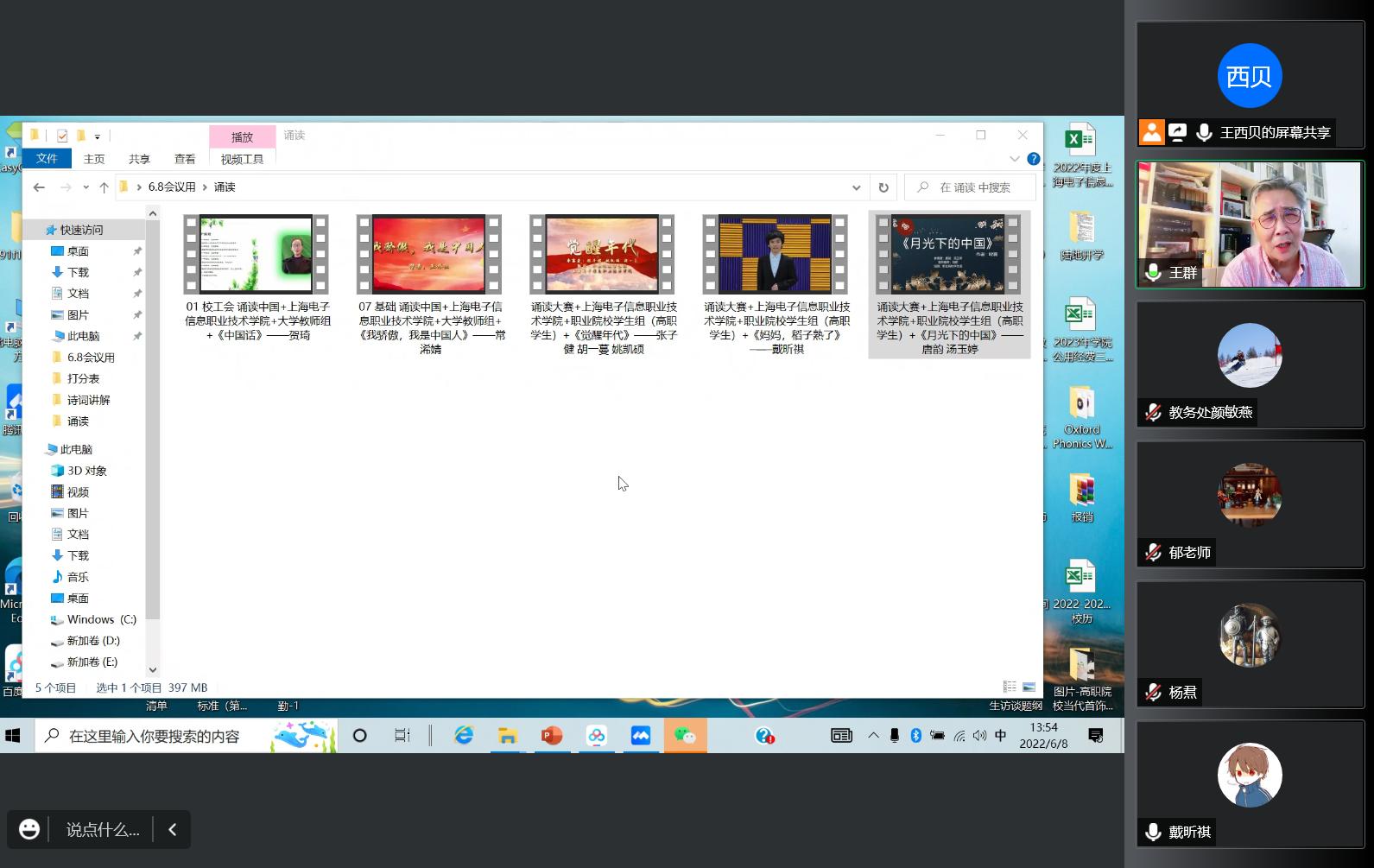This screenshot has height=868, width=1374.
Task: Open PowerPoint from the taskbar
Action: (x=552, y=736)
